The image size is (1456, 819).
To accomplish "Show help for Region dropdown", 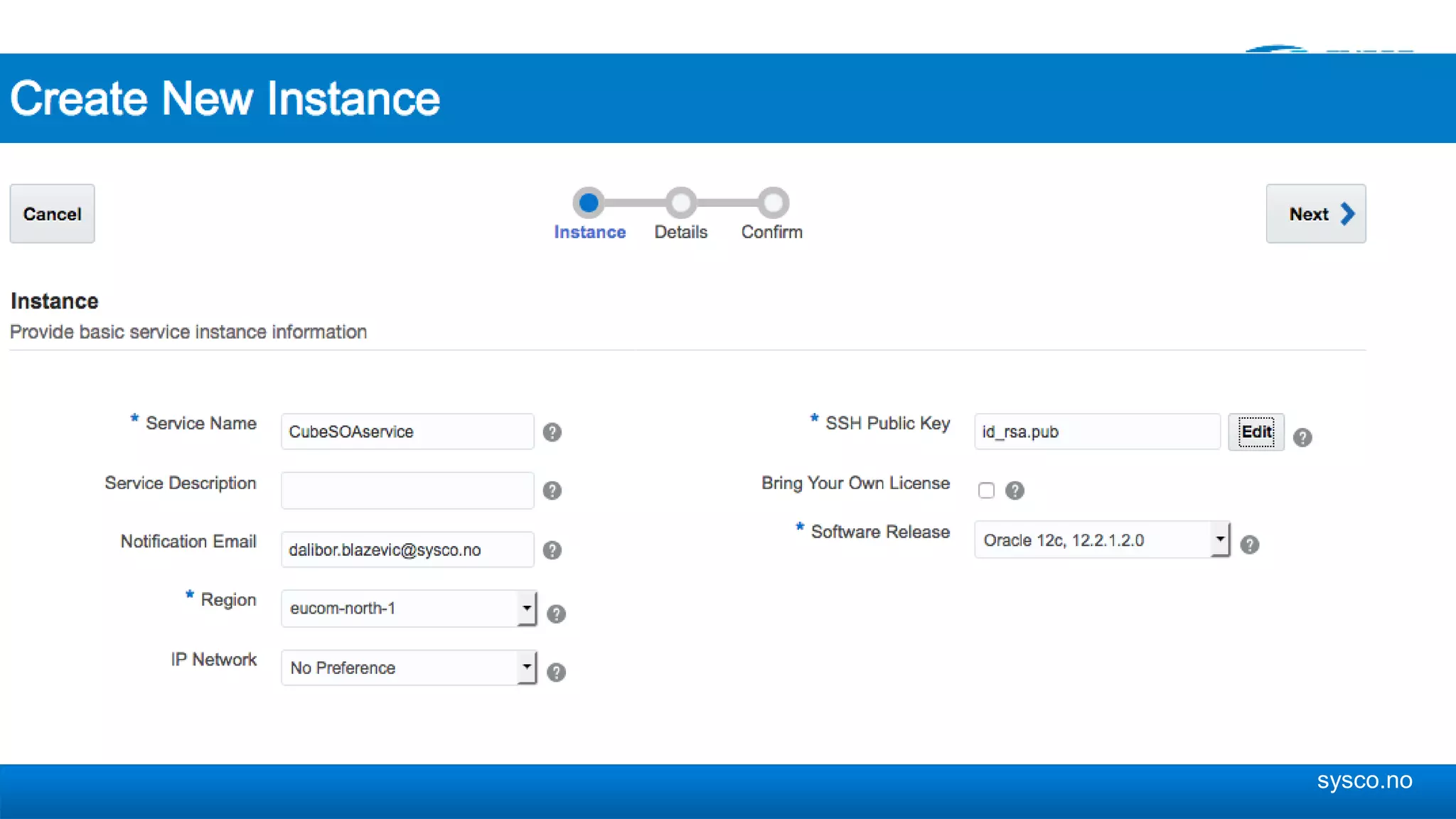I will (556, 614).
